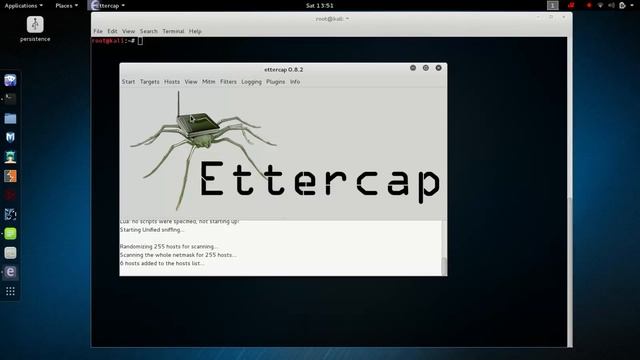This screenshot has height=360, width=640.
Task: Maximize the ettercap window
Action: click(426, 68)
